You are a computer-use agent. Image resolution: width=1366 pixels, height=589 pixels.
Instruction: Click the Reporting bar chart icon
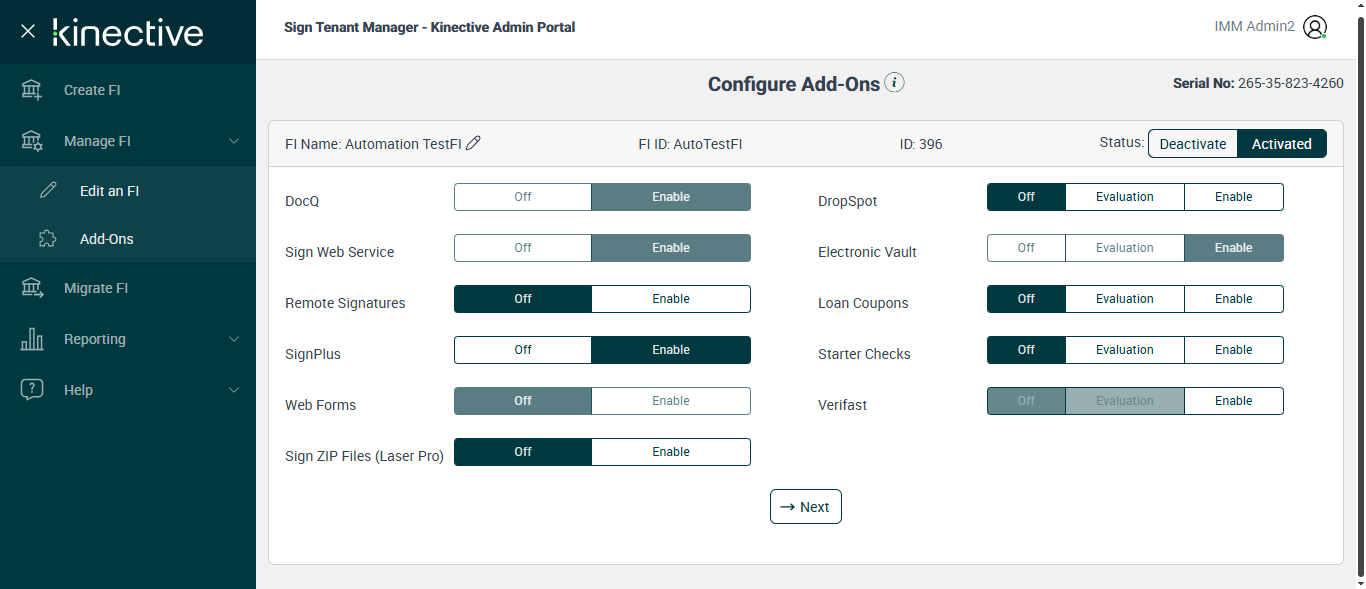(32, 339)
